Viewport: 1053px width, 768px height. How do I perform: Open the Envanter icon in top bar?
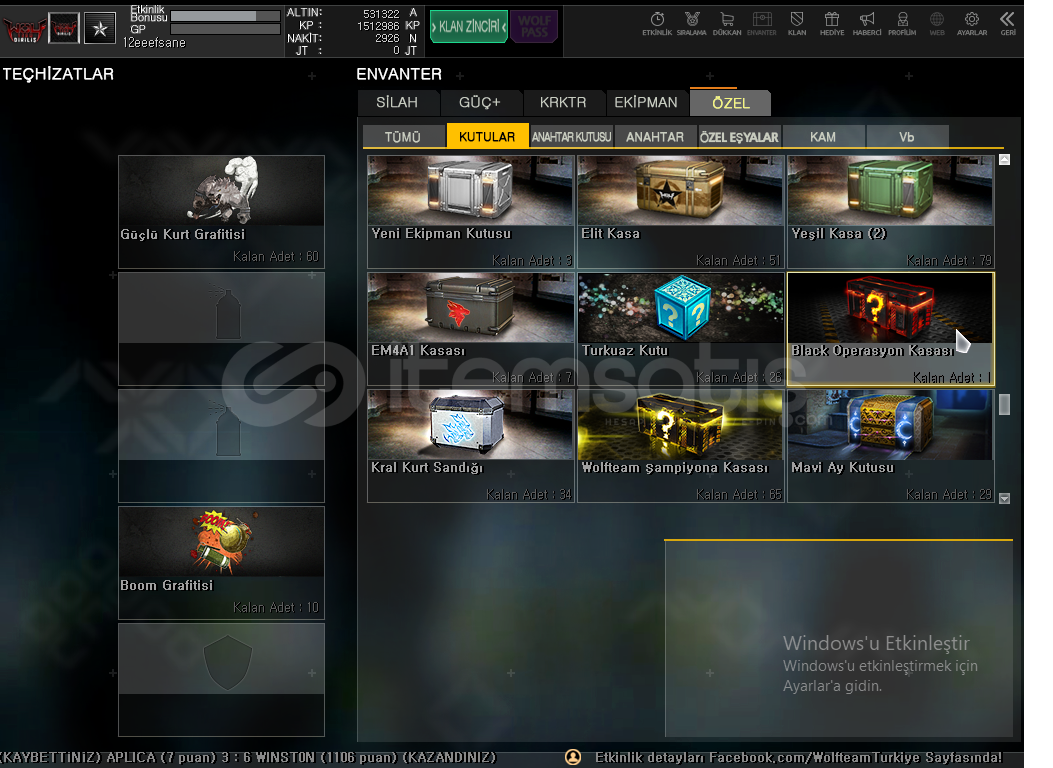tap(762, 23)
